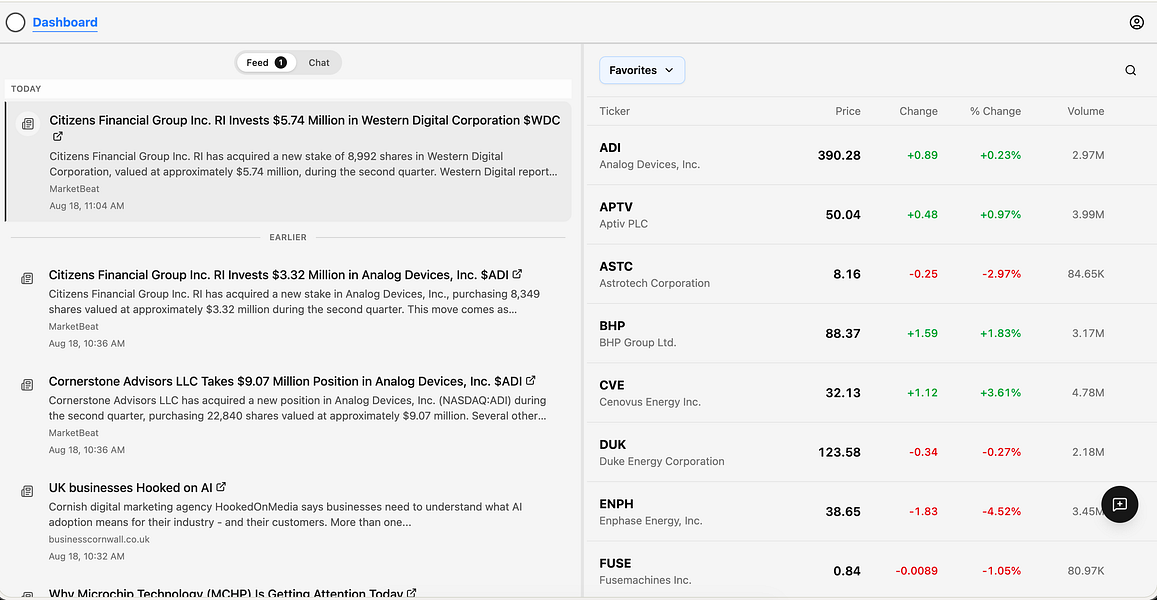Expand the Favorites dropdown
The height and width of the screenshot is (600, 1157).
[642, 70]
